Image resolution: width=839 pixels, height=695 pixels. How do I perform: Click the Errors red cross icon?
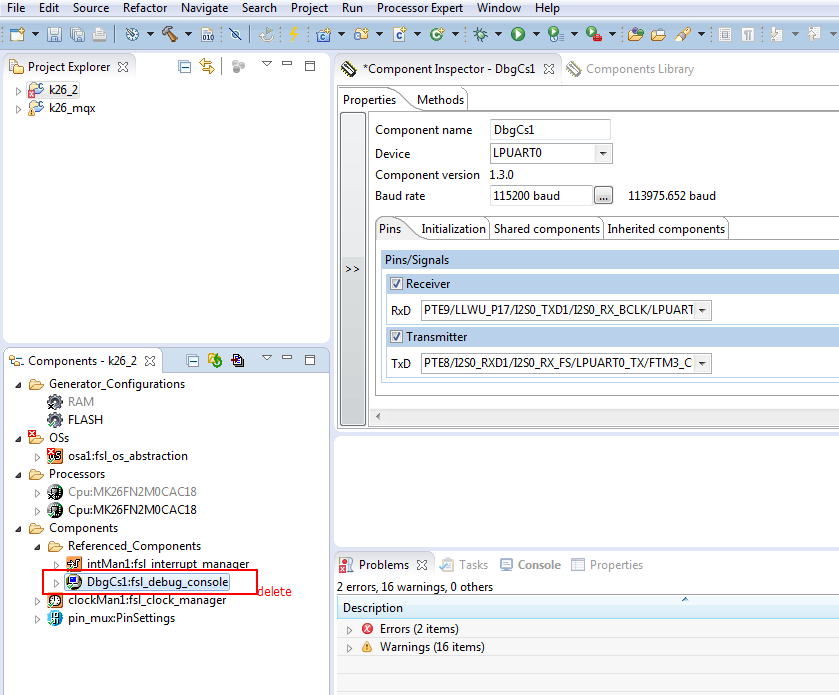click(x=367, y=629)
